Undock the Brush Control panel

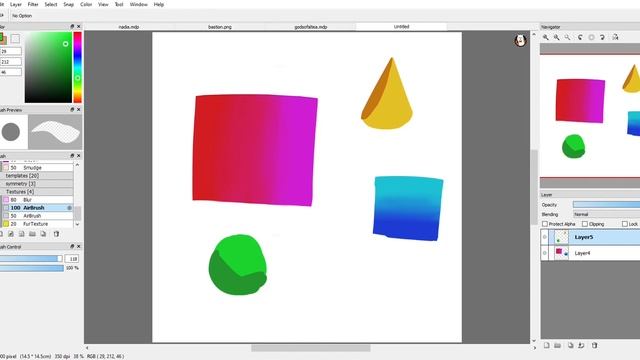click(72, 247)
